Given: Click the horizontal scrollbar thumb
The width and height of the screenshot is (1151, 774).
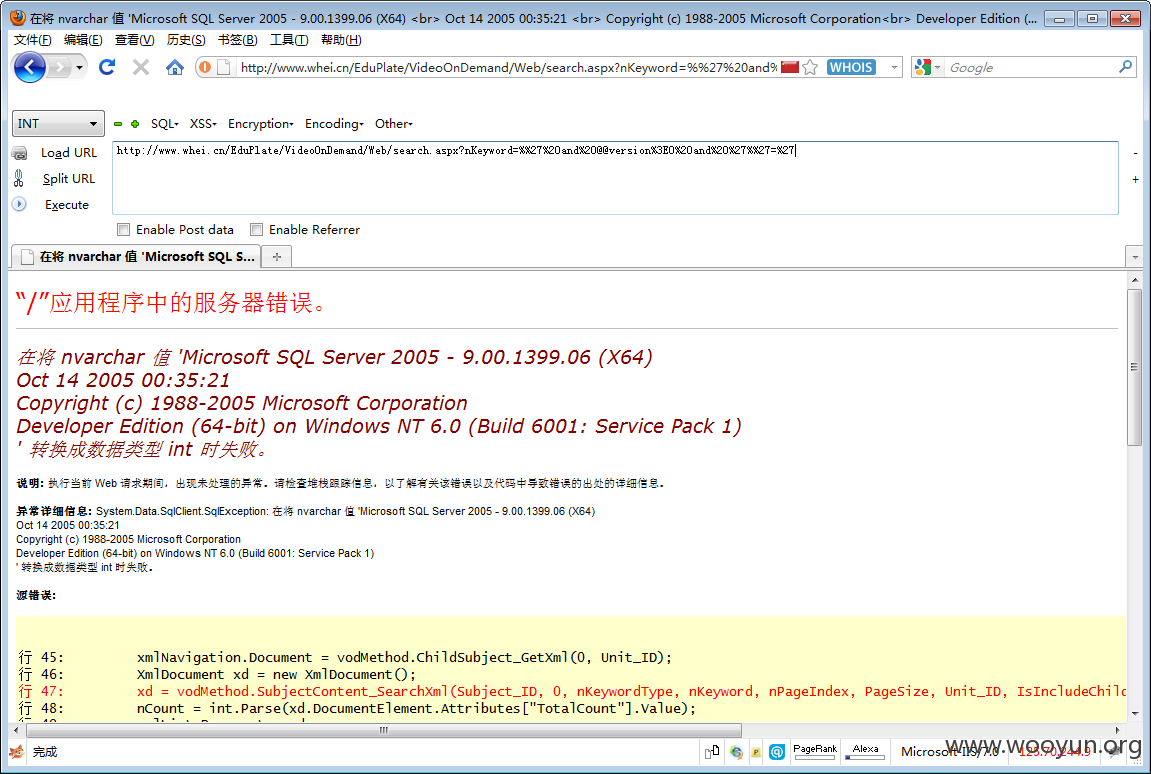Looking at the screenshot, I should tap(384, 730).
